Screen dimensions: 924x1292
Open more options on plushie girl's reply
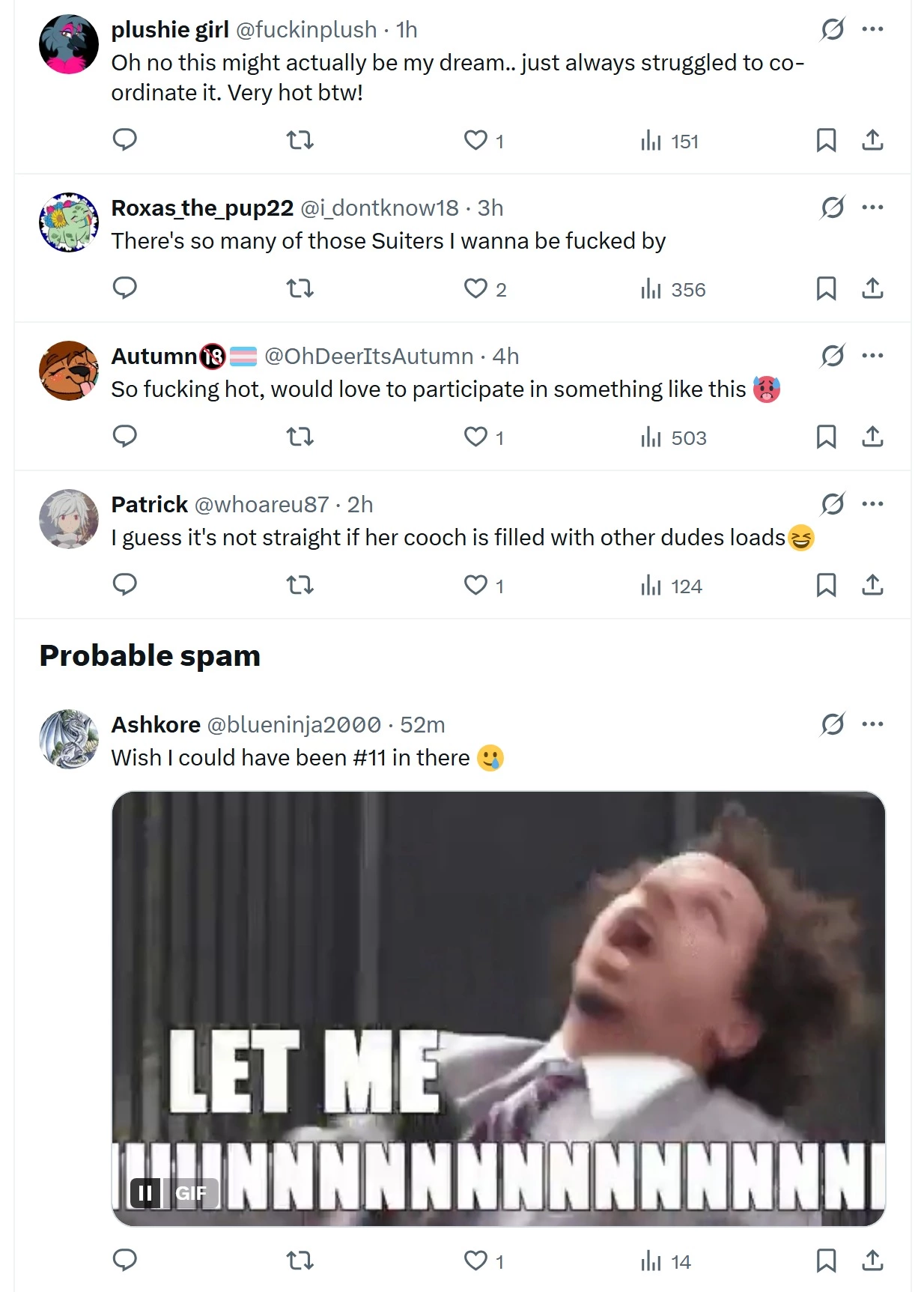coord(872,29)
